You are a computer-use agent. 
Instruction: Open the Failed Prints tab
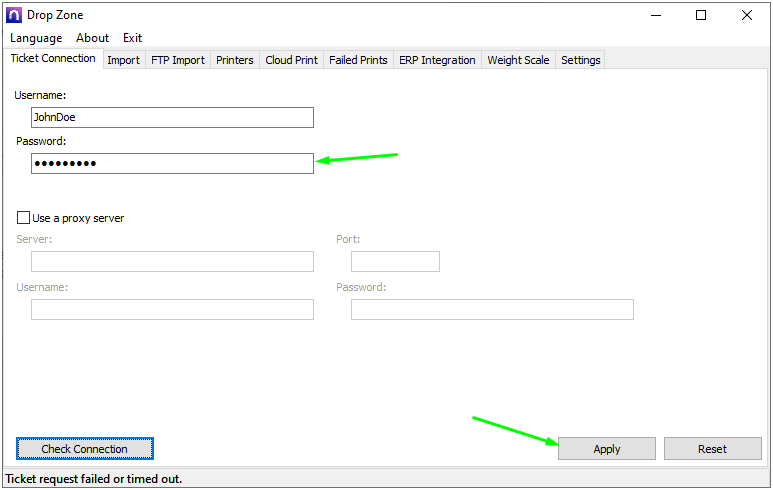point(358,60)
